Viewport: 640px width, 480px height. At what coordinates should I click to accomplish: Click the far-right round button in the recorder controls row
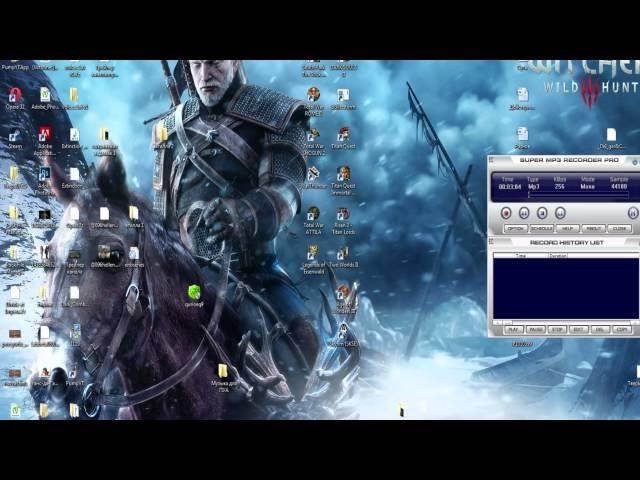point(633,213)
